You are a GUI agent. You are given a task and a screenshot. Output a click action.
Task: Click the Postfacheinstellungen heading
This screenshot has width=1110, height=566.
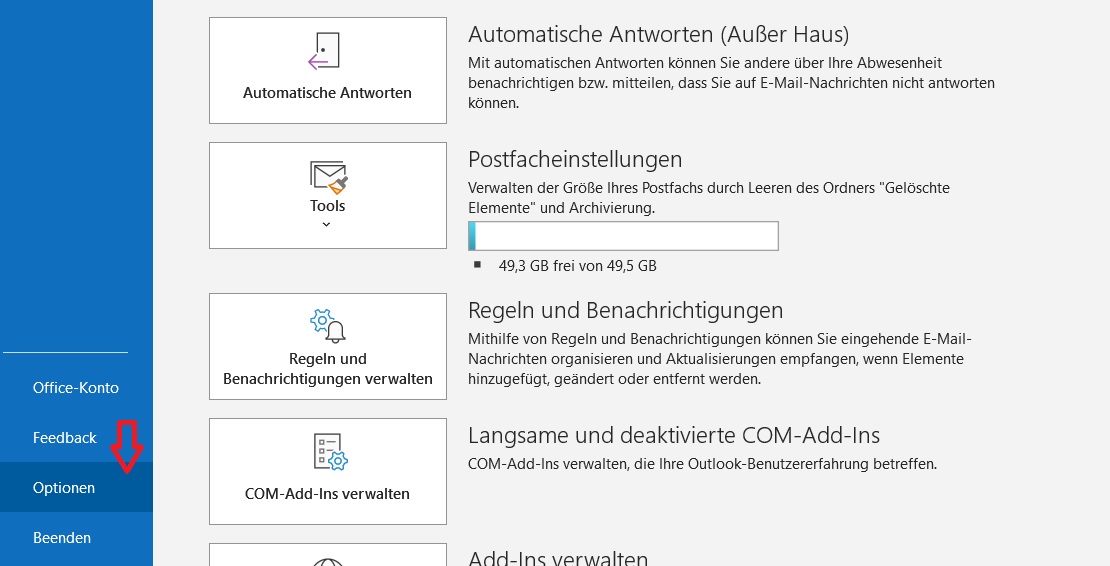pos(575,159)
